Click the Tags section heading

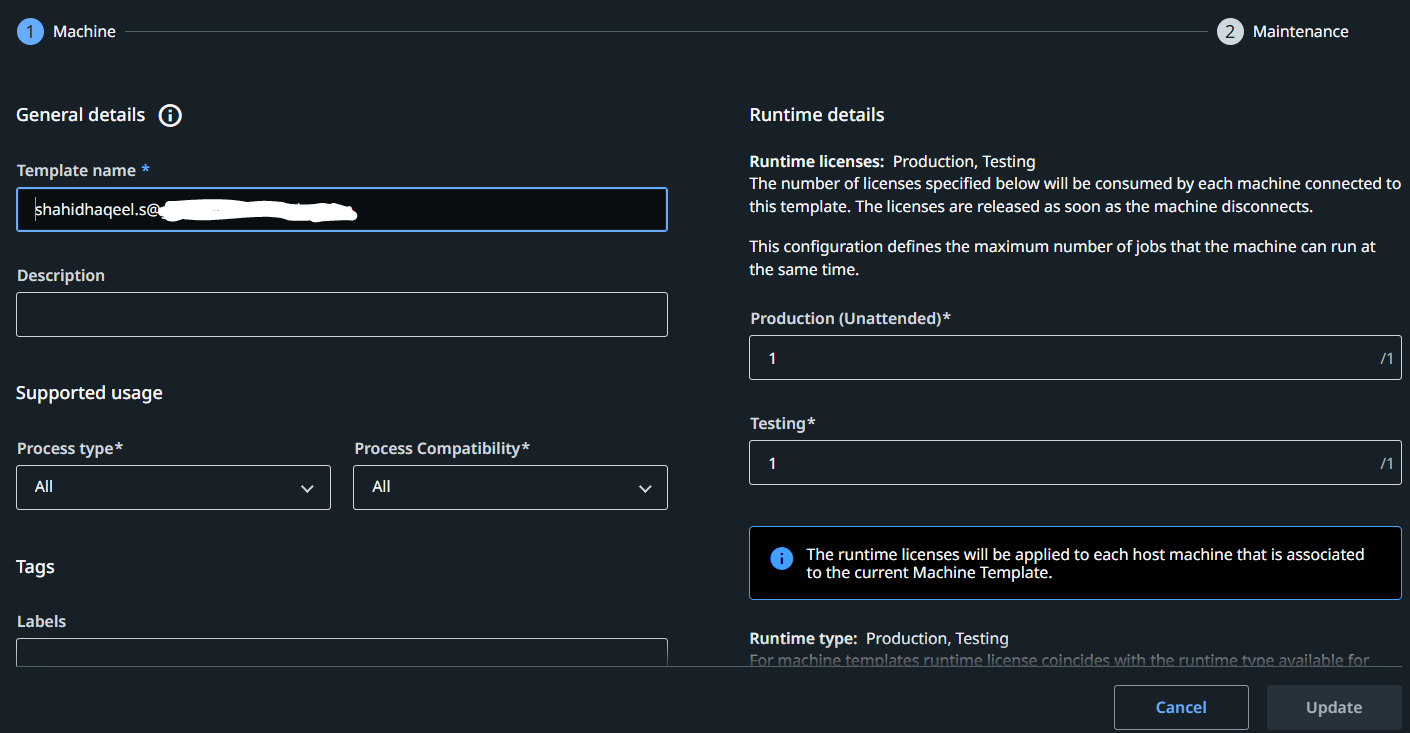pos(35,567)
